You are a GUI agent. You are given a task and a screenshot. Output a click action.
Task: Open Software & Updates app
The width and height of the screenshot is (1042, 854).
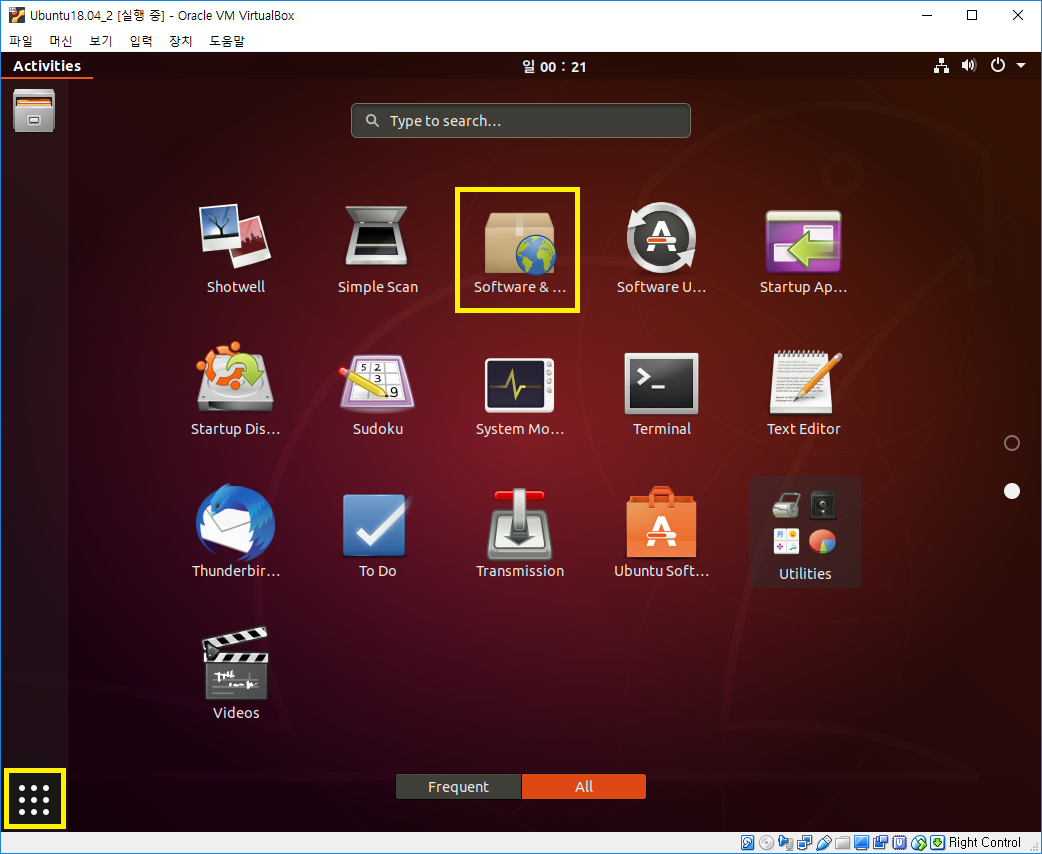pos(519,249)
